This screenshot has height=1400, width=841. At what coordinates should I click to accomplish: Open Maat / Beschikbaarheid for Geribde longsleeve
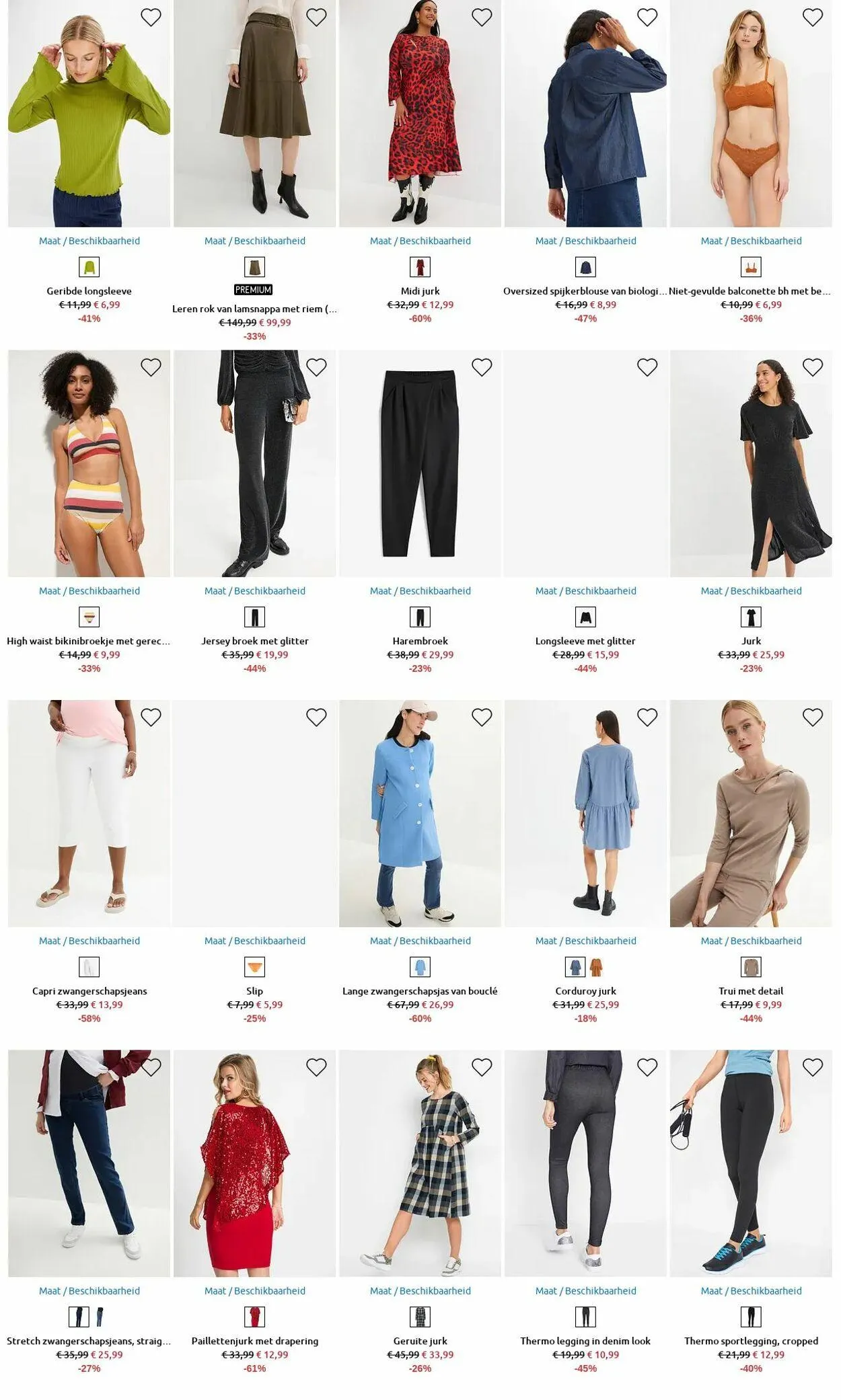point(89,241)
